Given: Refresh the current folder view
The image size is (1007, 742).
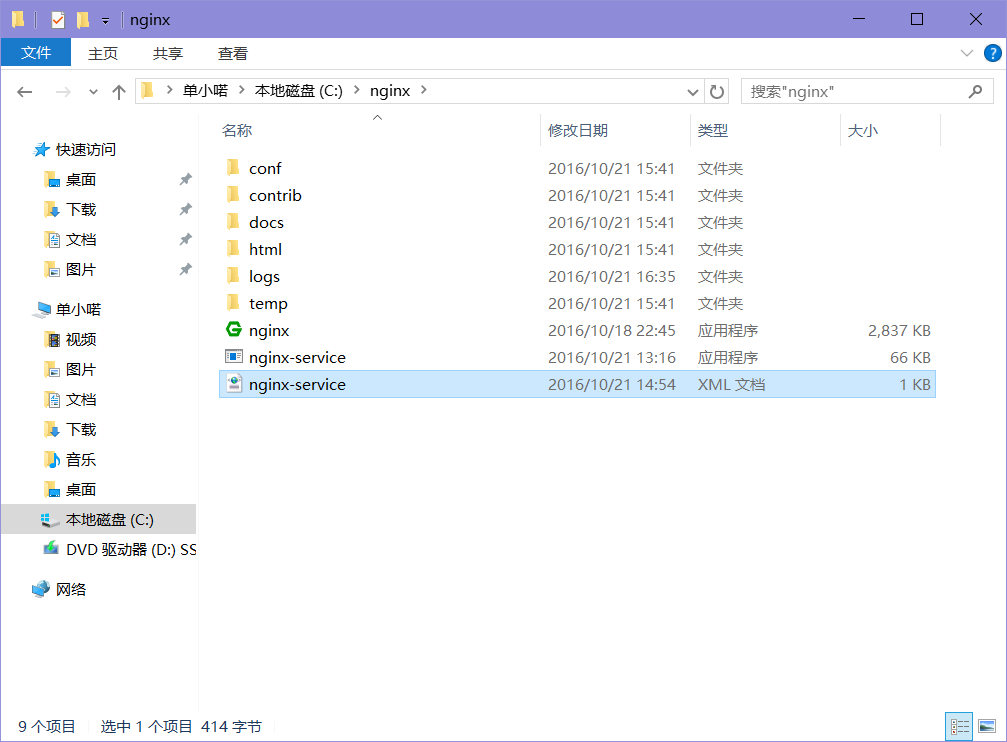Looking at the screenshot, I should pos(717,92).
